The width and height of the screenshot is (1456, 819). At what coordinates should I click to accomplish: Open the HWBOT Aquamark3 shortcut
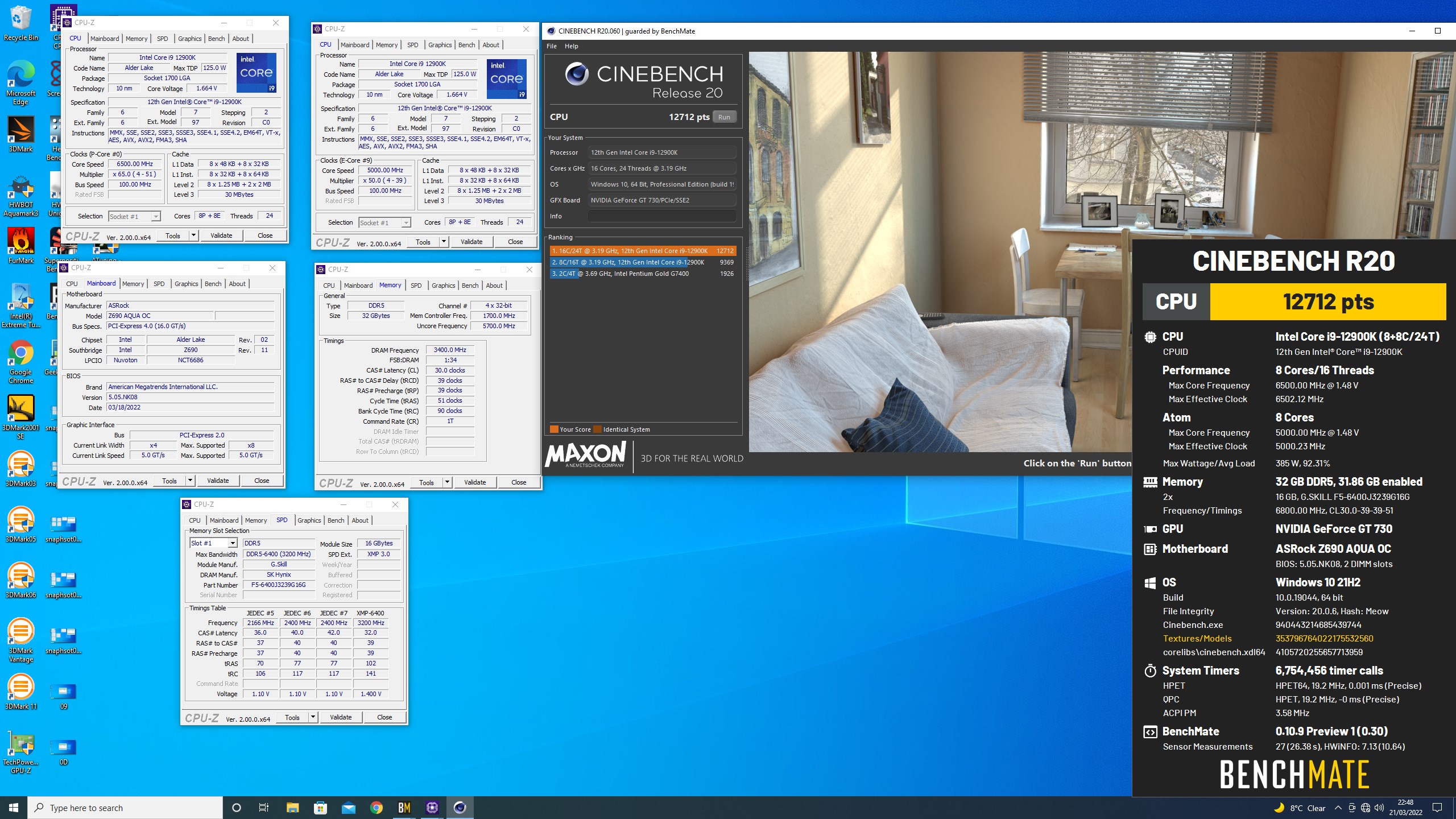tap(20, 196)
